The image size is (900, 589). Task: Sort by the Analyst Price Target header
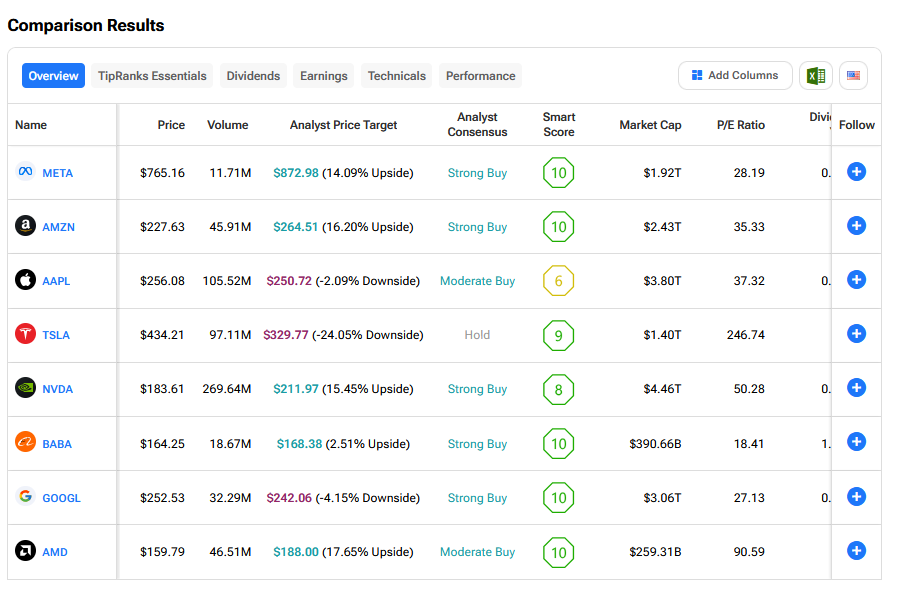click(343, 125)
